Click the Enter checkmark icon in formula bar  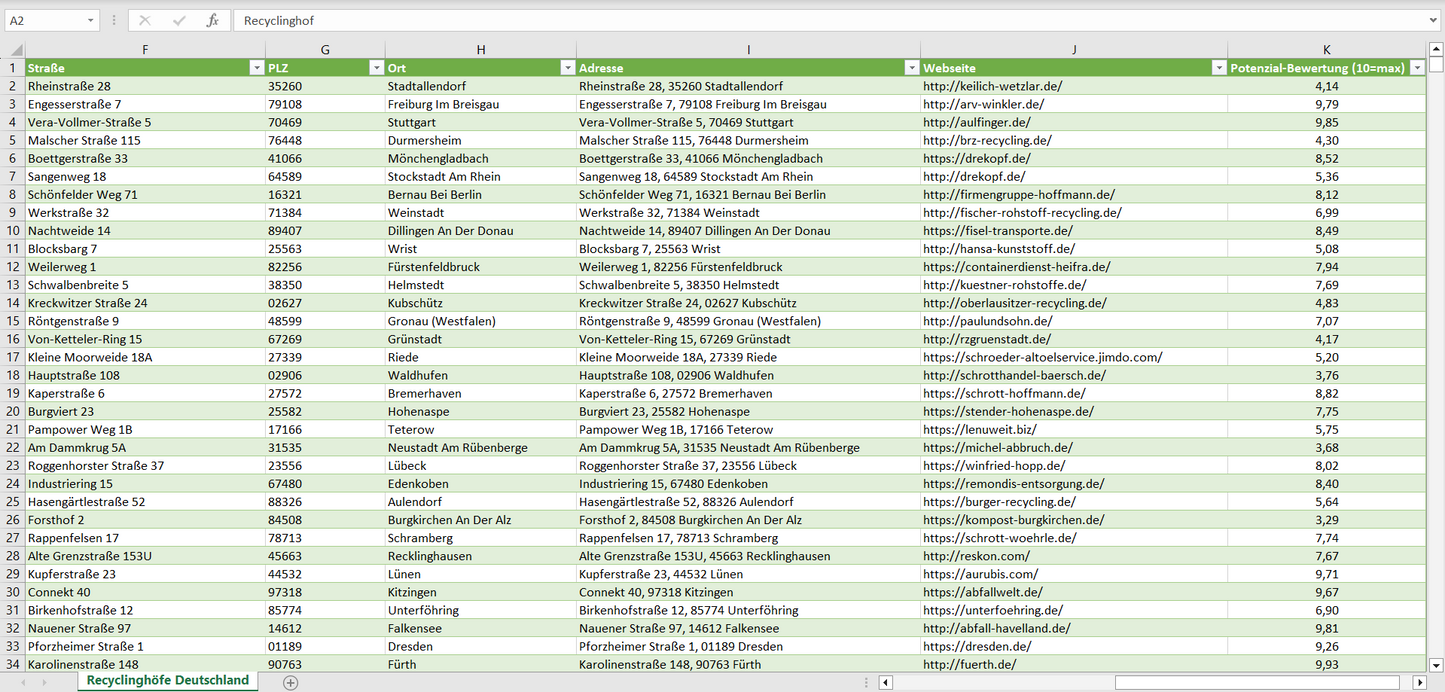(x=179, y=20)
